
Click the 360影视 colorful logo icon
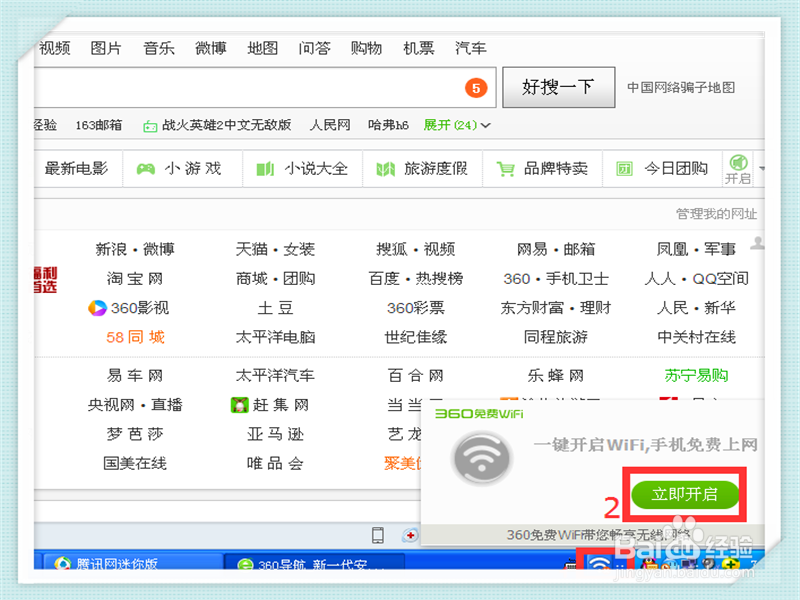97,308
